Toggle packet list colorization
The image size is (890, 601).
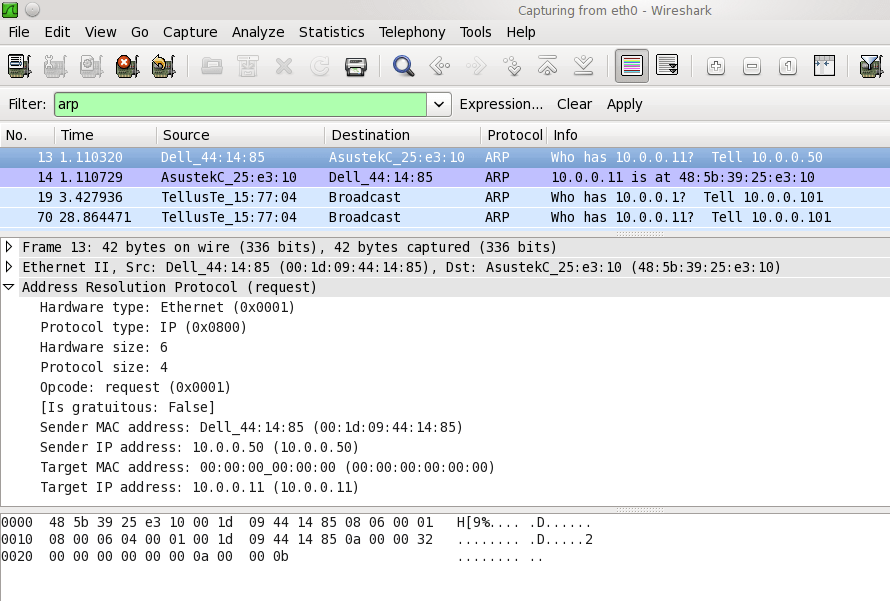[x=632, y=66]
